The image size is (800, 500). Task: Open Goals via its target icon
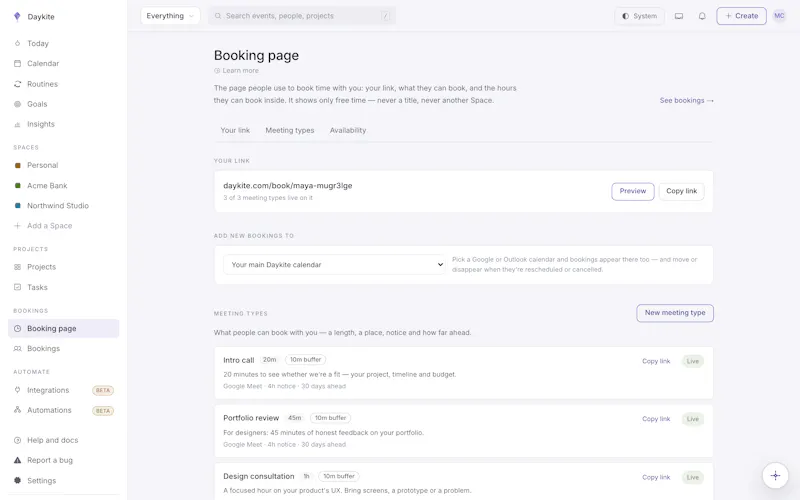[x=17, y=104]
